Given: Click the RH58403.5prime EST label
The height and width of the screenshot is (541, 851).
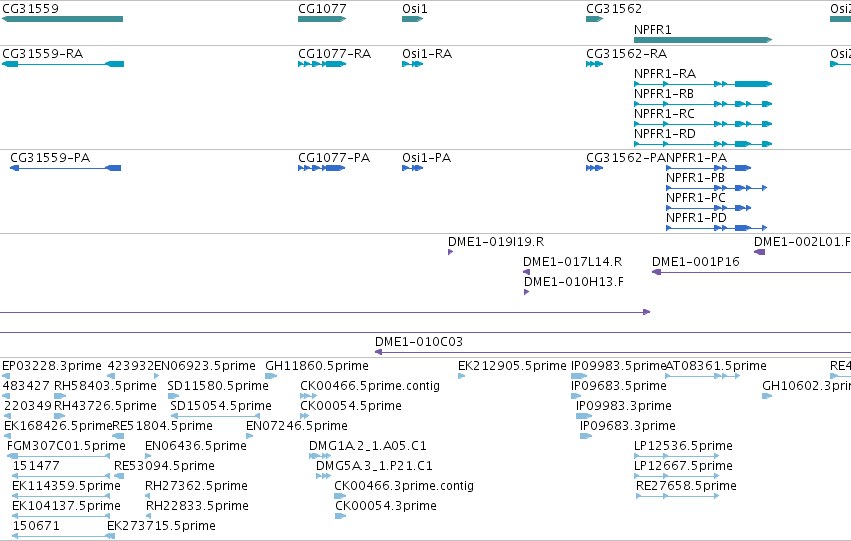Looking at the screenshot, I should coord(105,386).
